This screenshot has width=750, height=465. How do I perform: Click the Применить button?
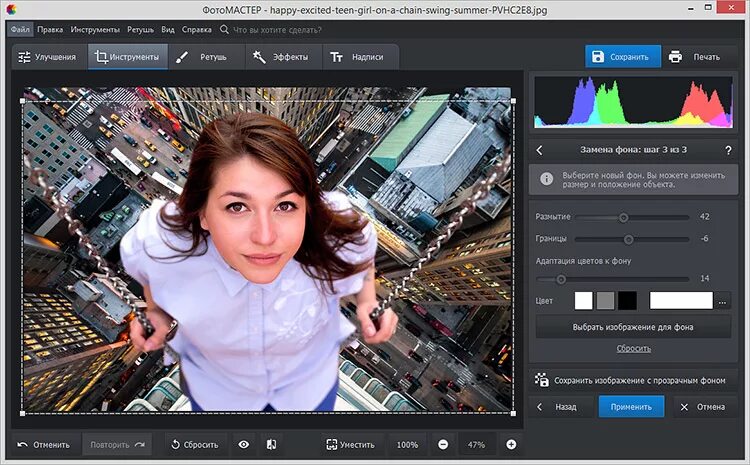[x=631, y=407]
